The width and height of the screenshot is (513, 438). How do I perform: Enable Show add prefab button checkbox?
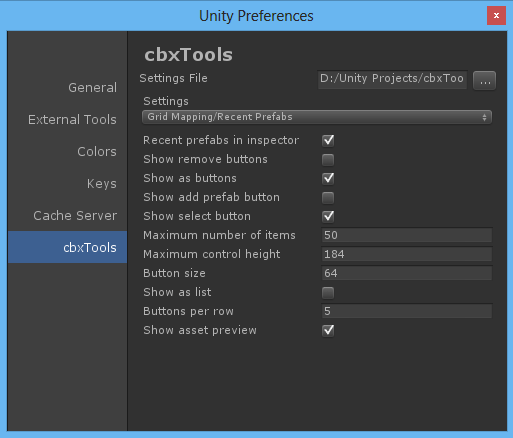(x=328, y=198)
